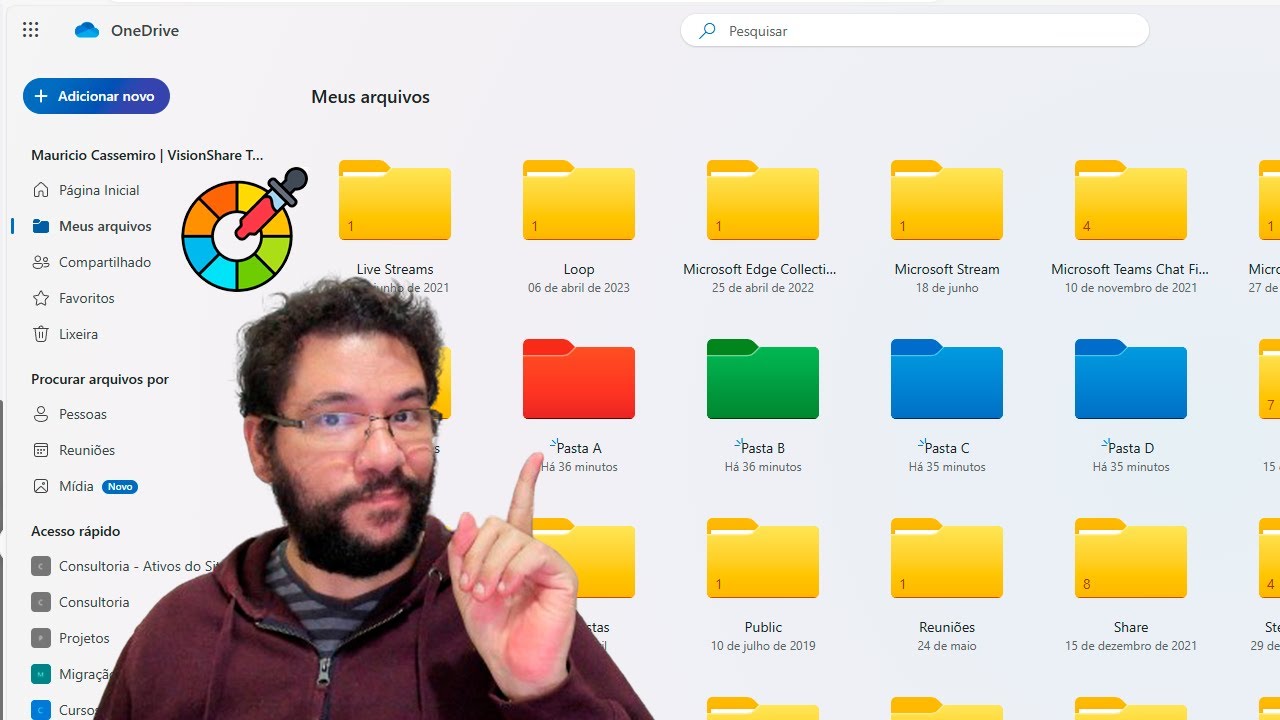This screenshot has width=1280, height=720.
Task: Focus the Pesquisar search field
Action: pos(915,31)
